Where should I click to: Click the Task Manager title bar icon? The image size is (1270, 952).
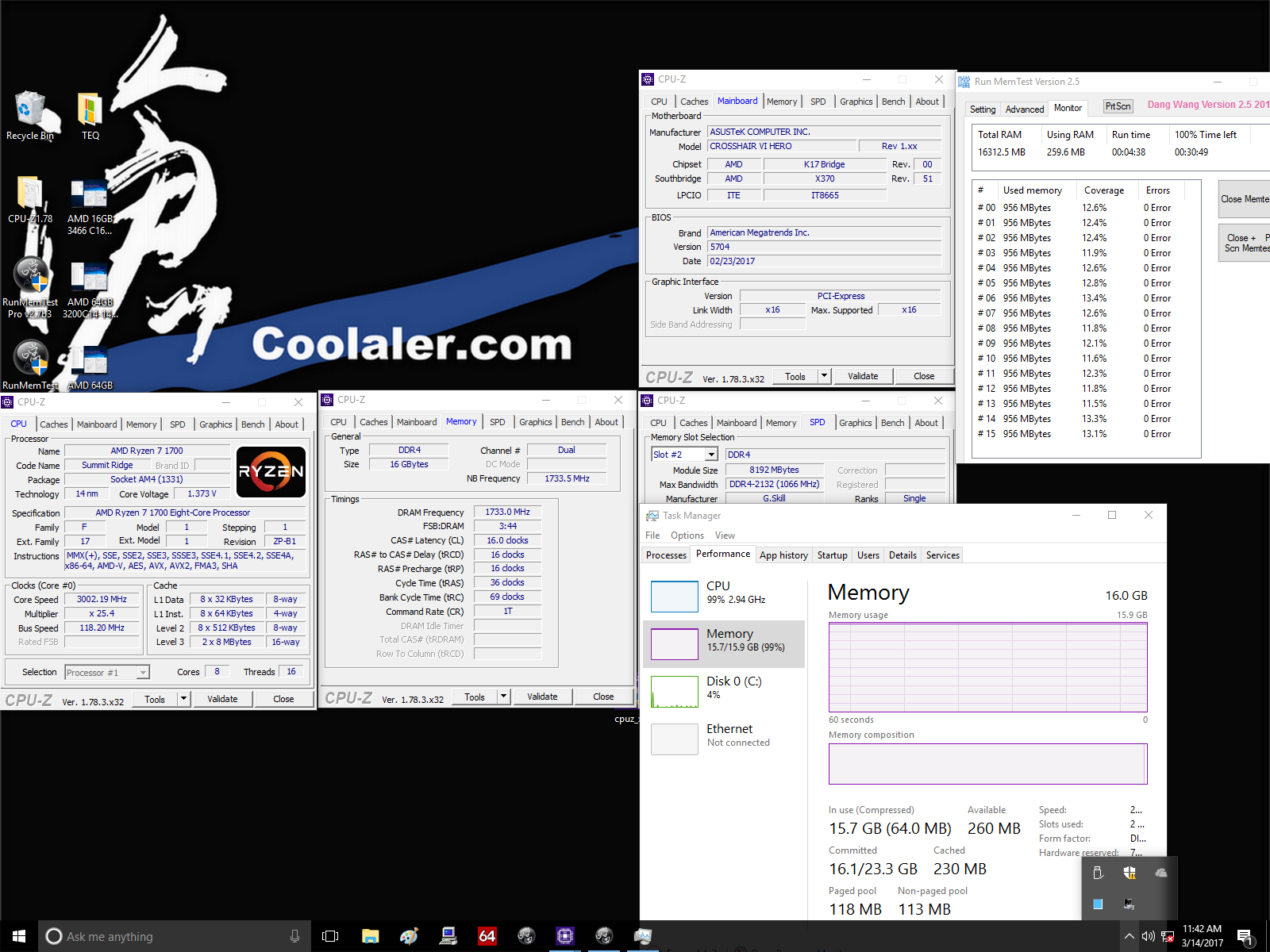[652, 516]
